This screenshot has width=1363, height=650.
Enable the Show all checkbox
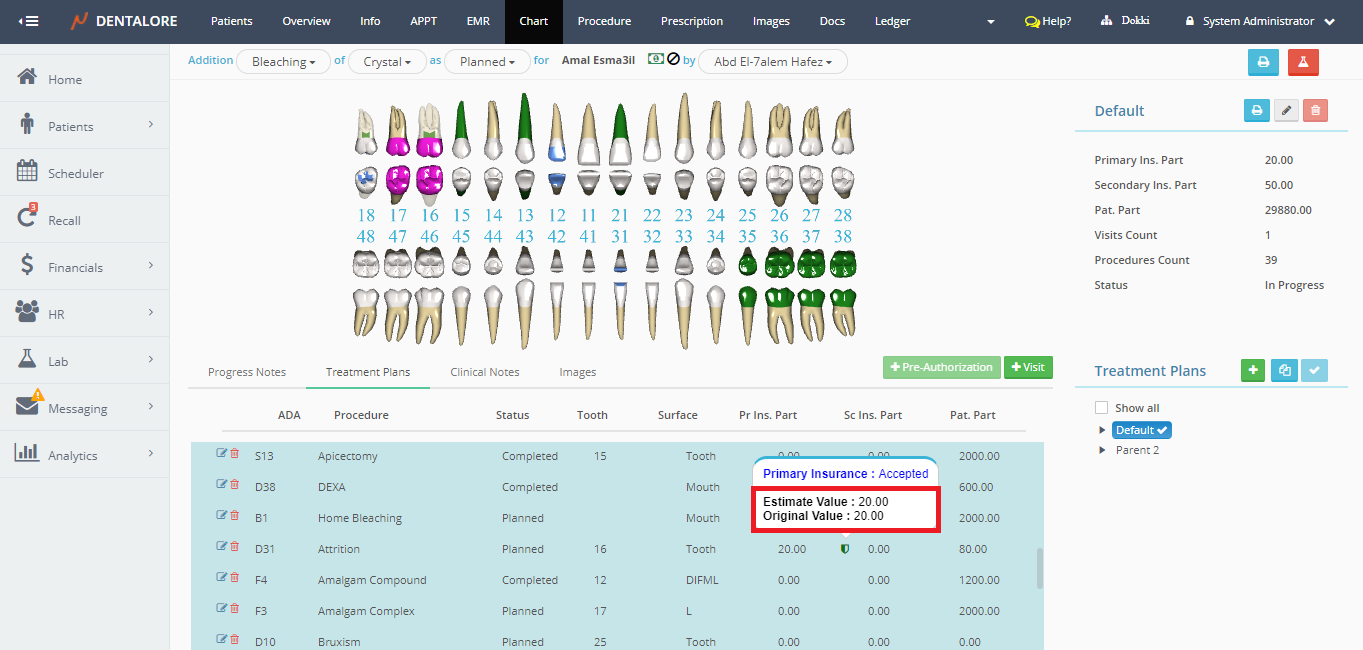click(x=1101, y=408)
